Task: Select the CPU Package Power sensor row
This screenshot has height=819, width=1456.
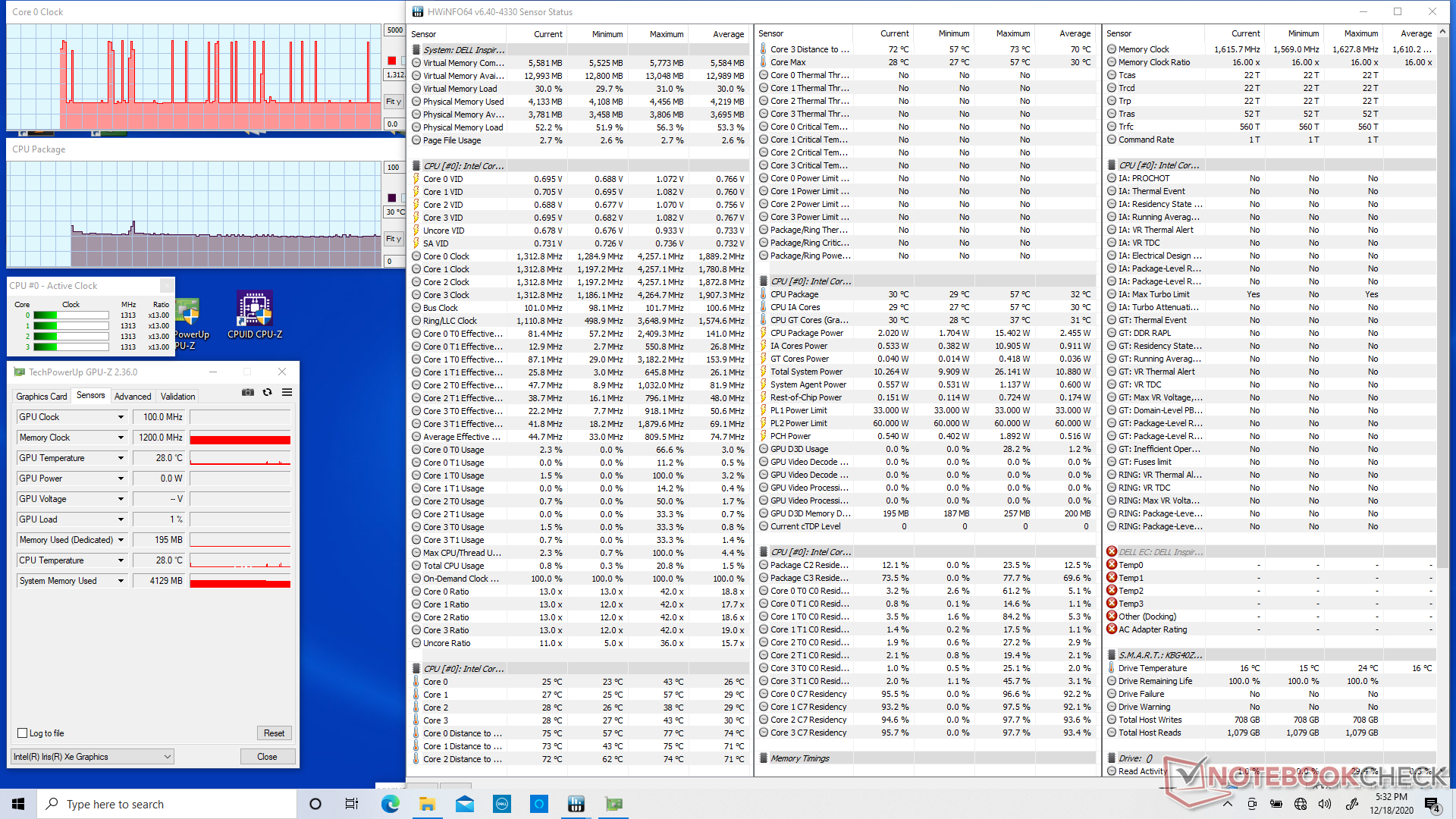Action: coord(926,333)
